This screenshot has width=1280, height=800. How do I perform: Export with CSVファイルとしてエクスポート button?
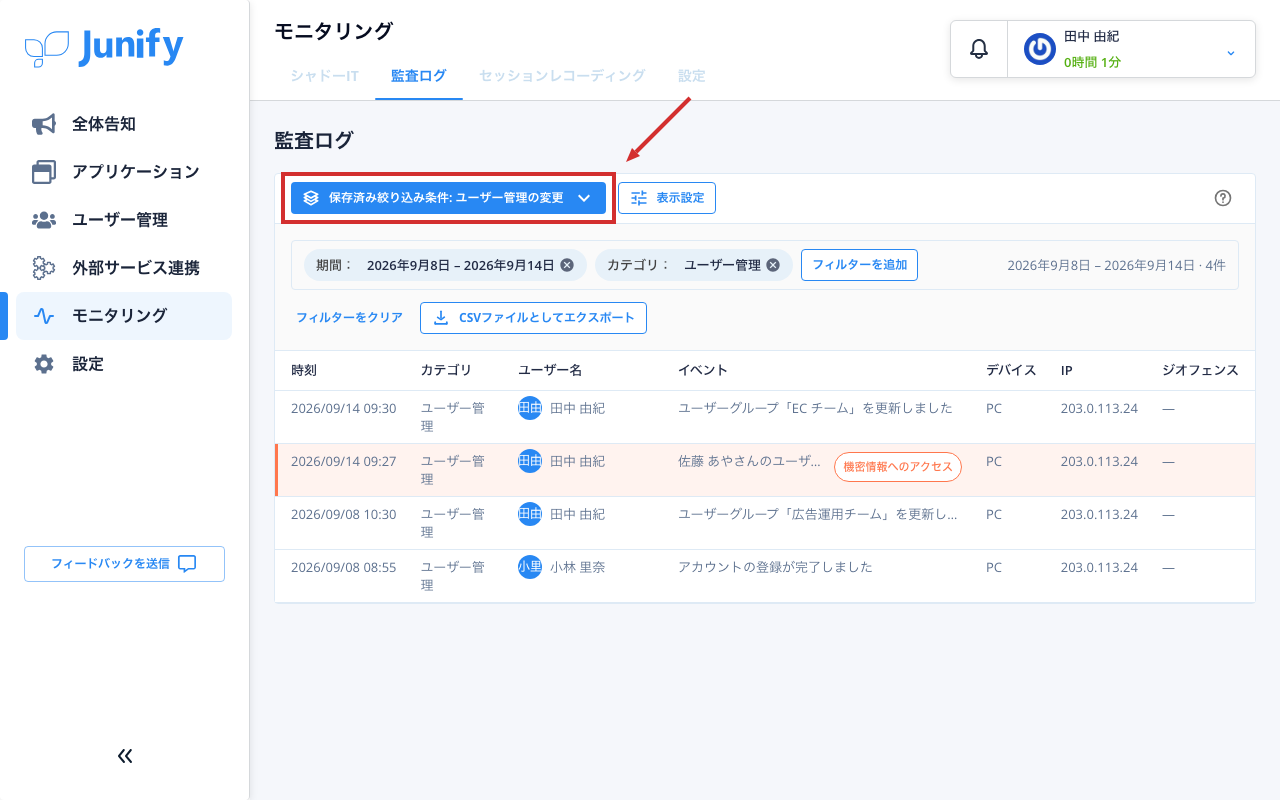pyautogui.click(x=534, y=318)
